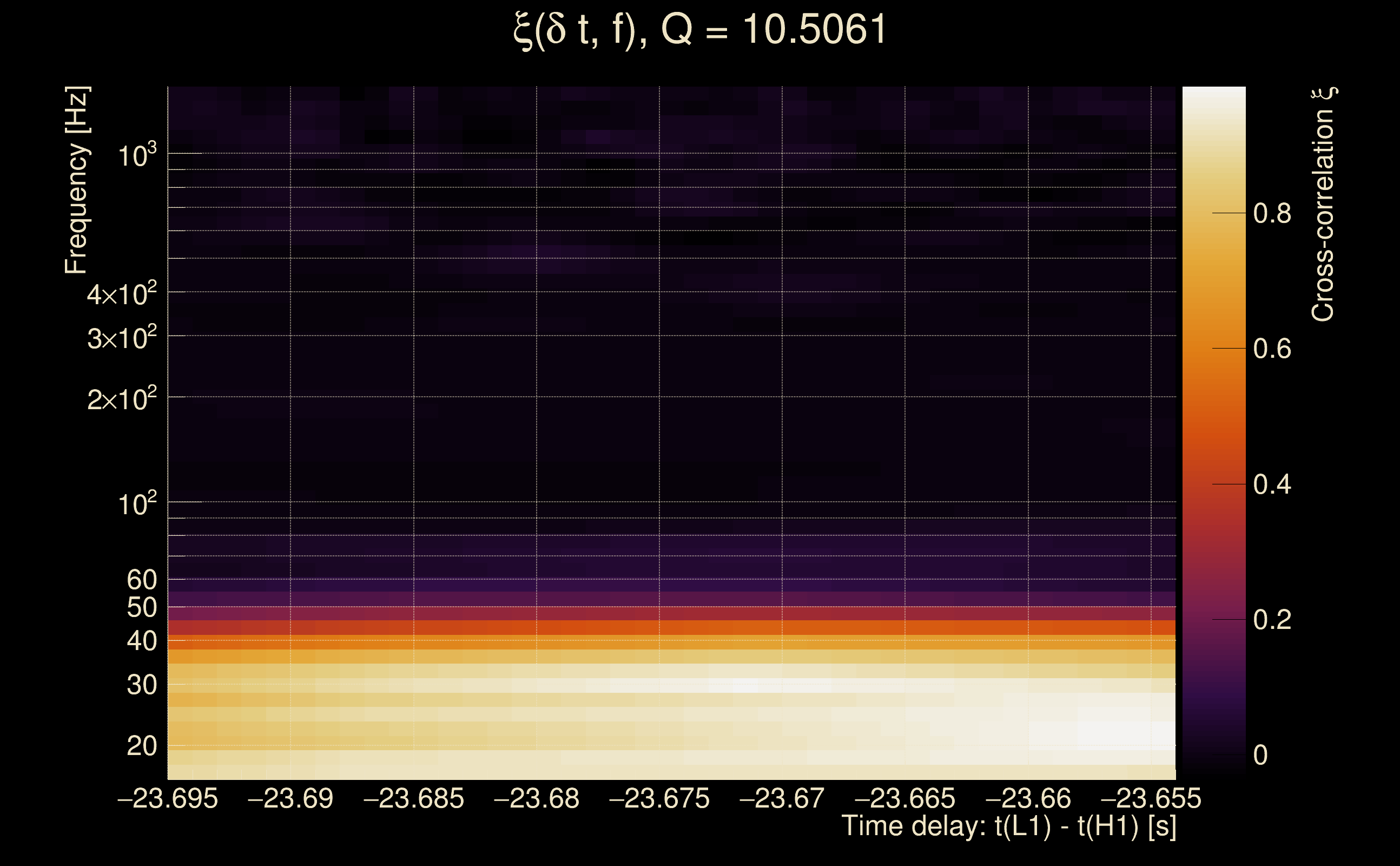
Task: Click the Time delay t(L1) - t(H1) label
Action: pyautogui.click(x=1008, y=826)
